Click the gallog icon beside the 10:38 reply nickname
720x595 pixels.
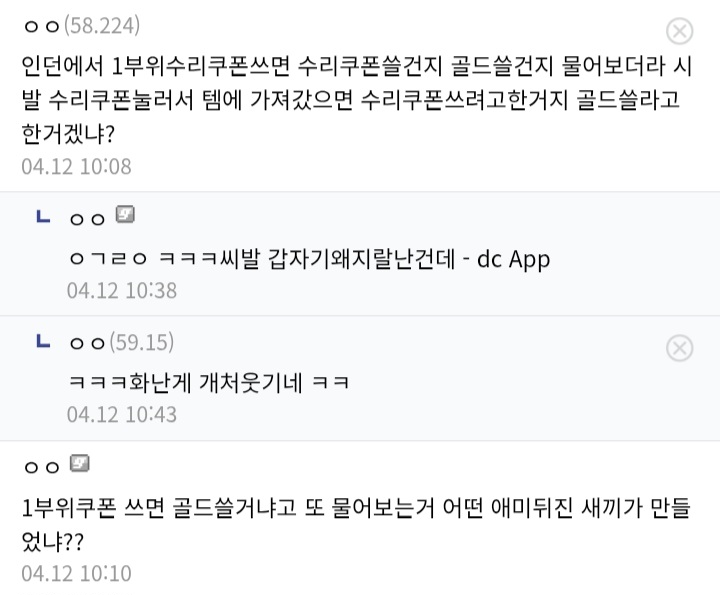(x=124, y=215)
